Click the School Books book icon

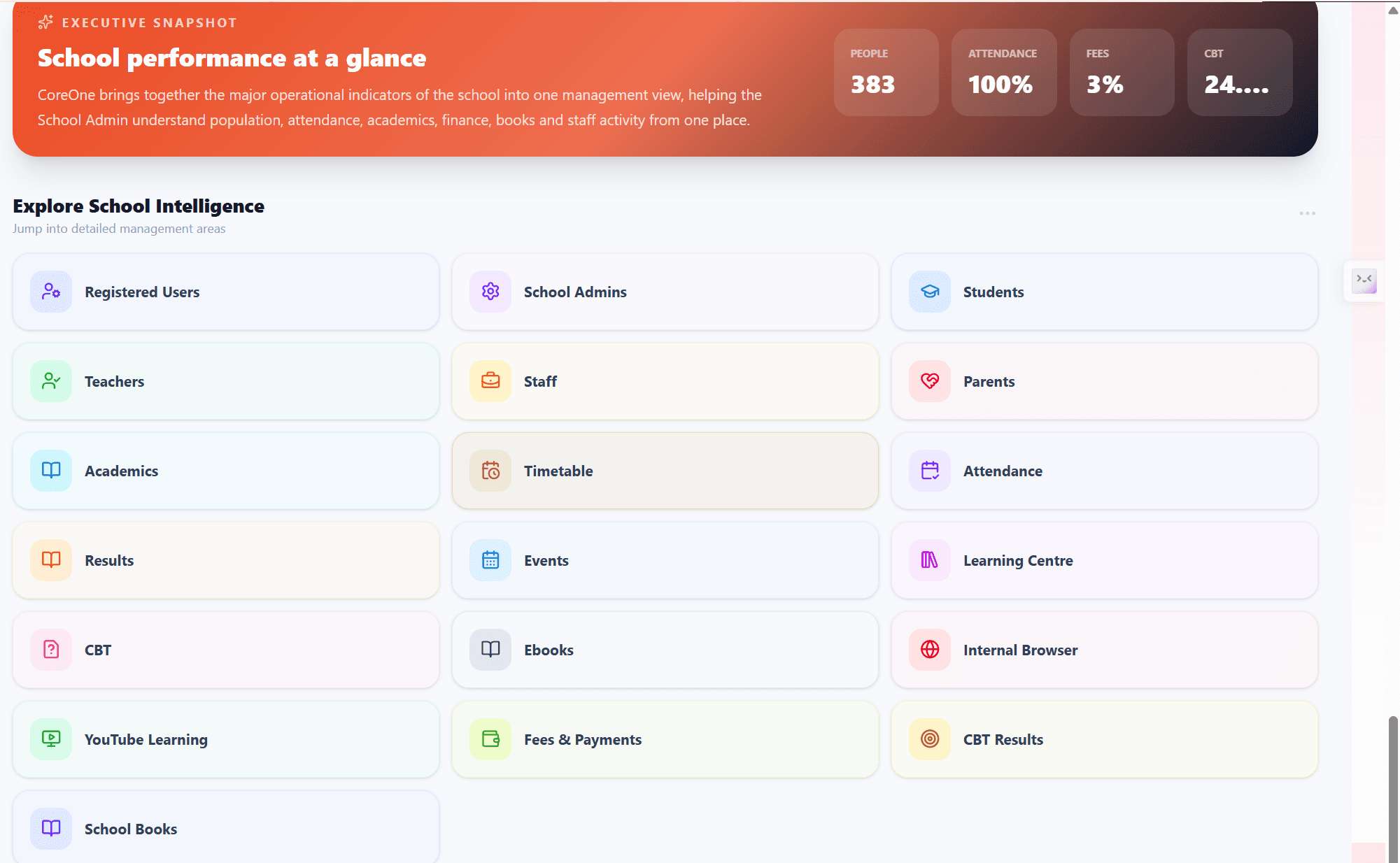point(51,829)
